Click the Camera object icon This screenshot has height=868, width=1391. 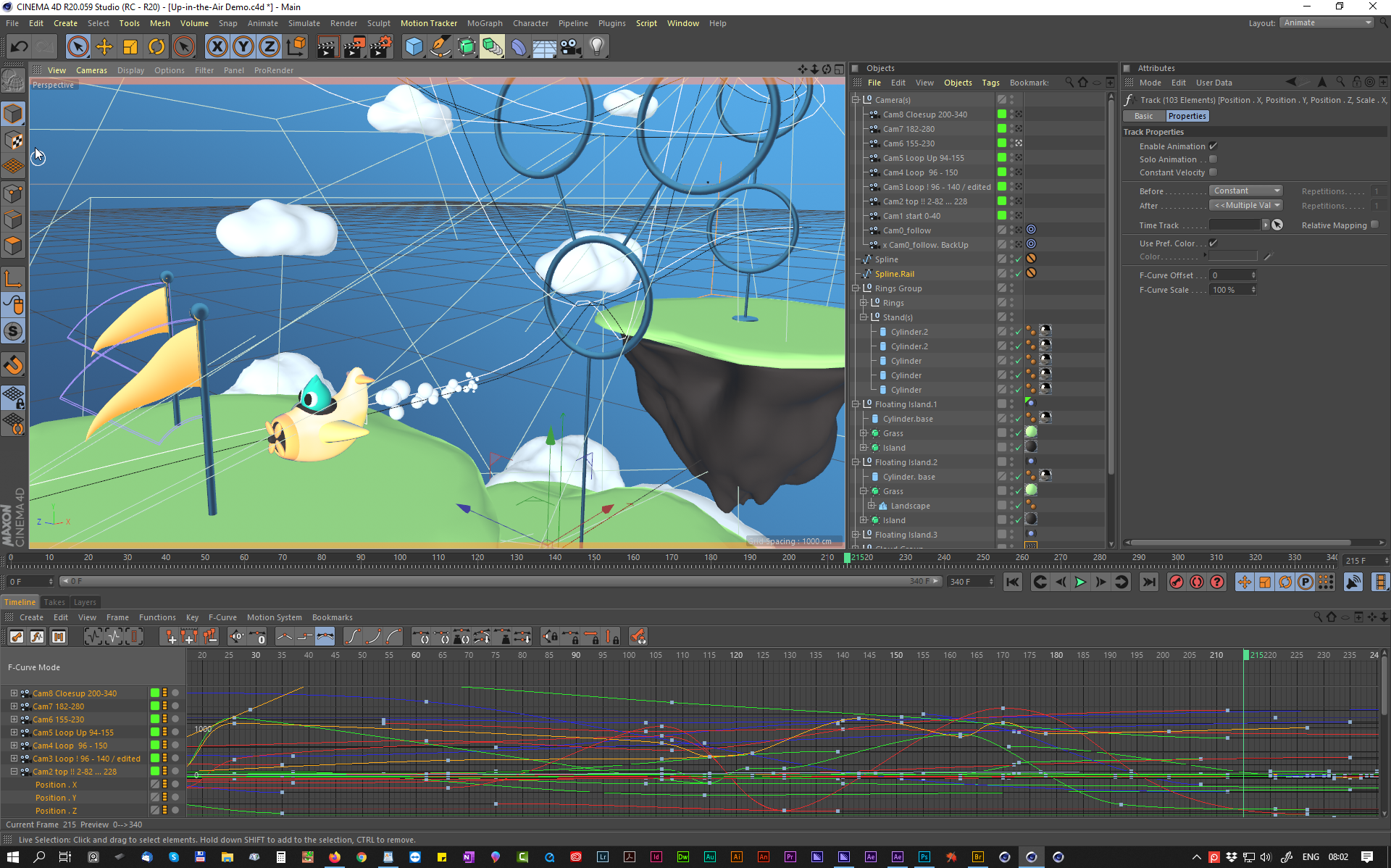[x=571, y=47]
